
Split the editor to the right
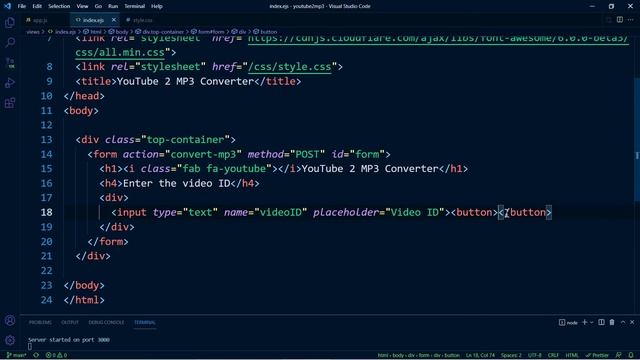[620, 20]
